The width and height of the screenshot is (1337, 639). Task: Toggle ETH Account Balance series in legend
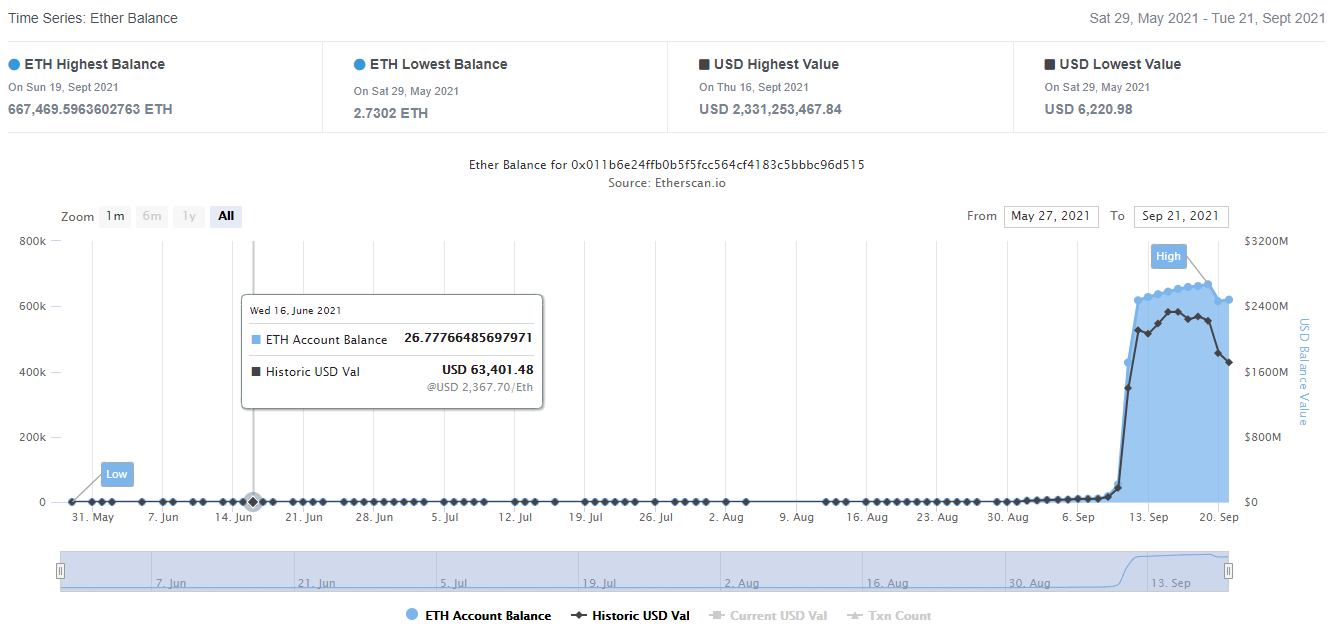pyautogui.click(x=478, y=616)
